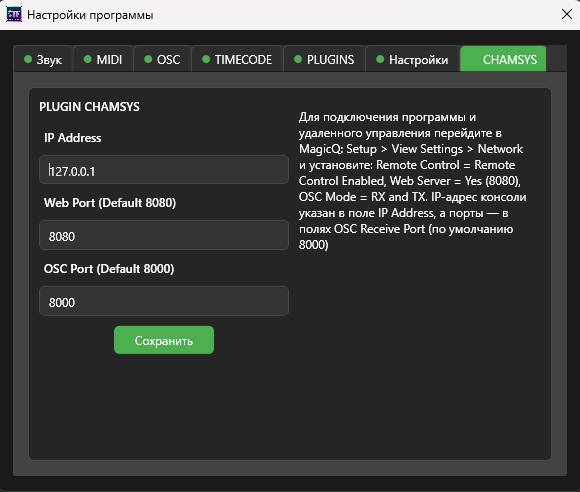Click the app icon in title bar
This screenshot has height=492, width=580.
[x=14, y=15]
